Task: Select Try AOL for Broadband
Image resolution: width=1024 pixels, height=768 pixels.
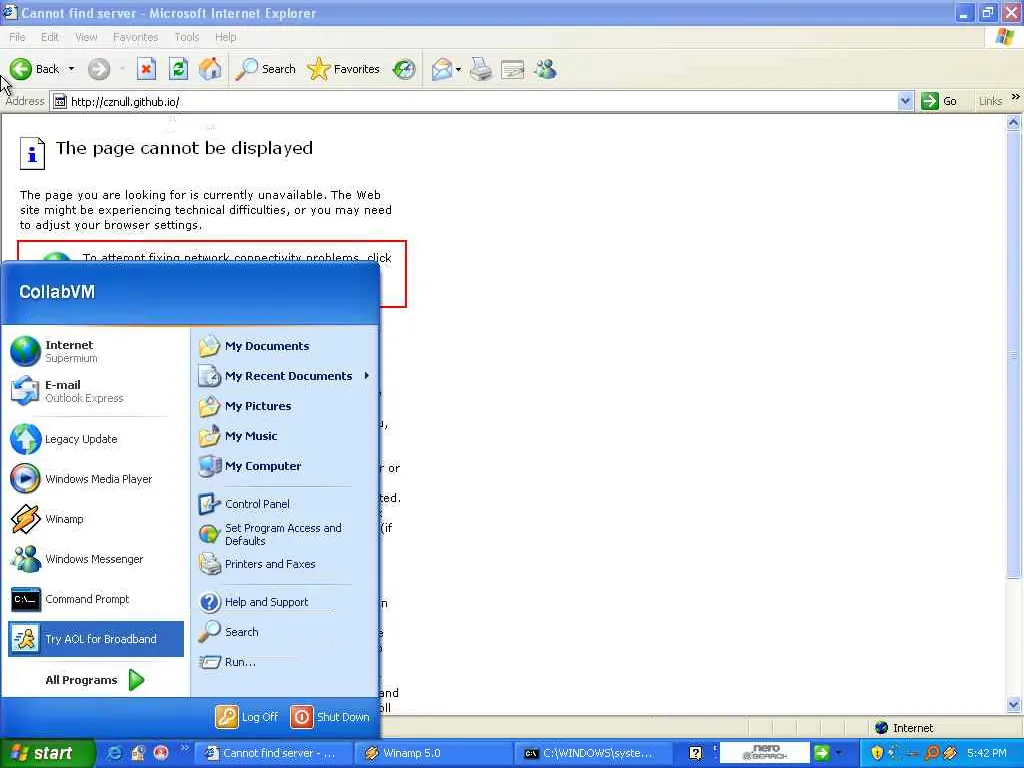Action: (x=95, y=639)
